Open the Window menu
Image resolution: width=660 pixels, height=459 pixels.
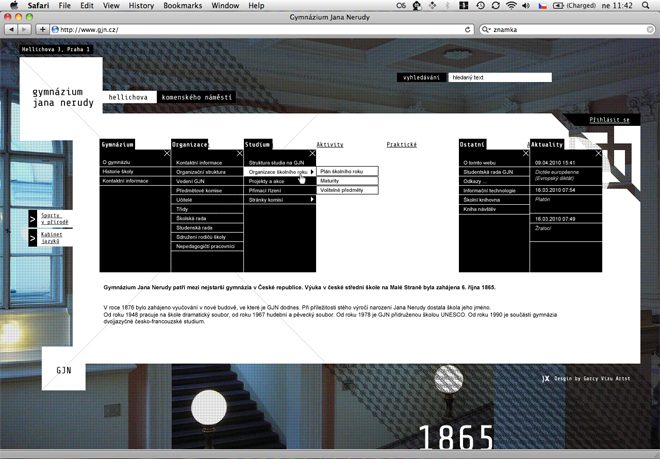[x=225, y=5]
